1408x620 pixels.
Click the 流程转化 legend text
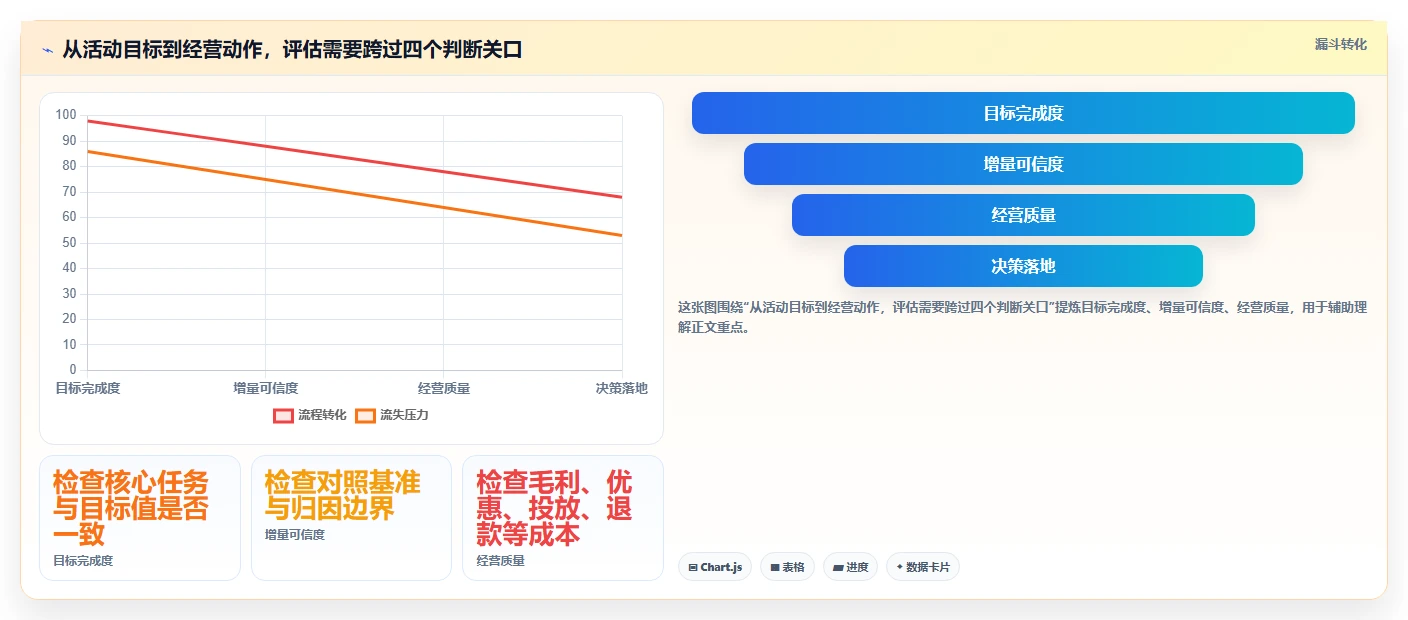pos(322,415)
